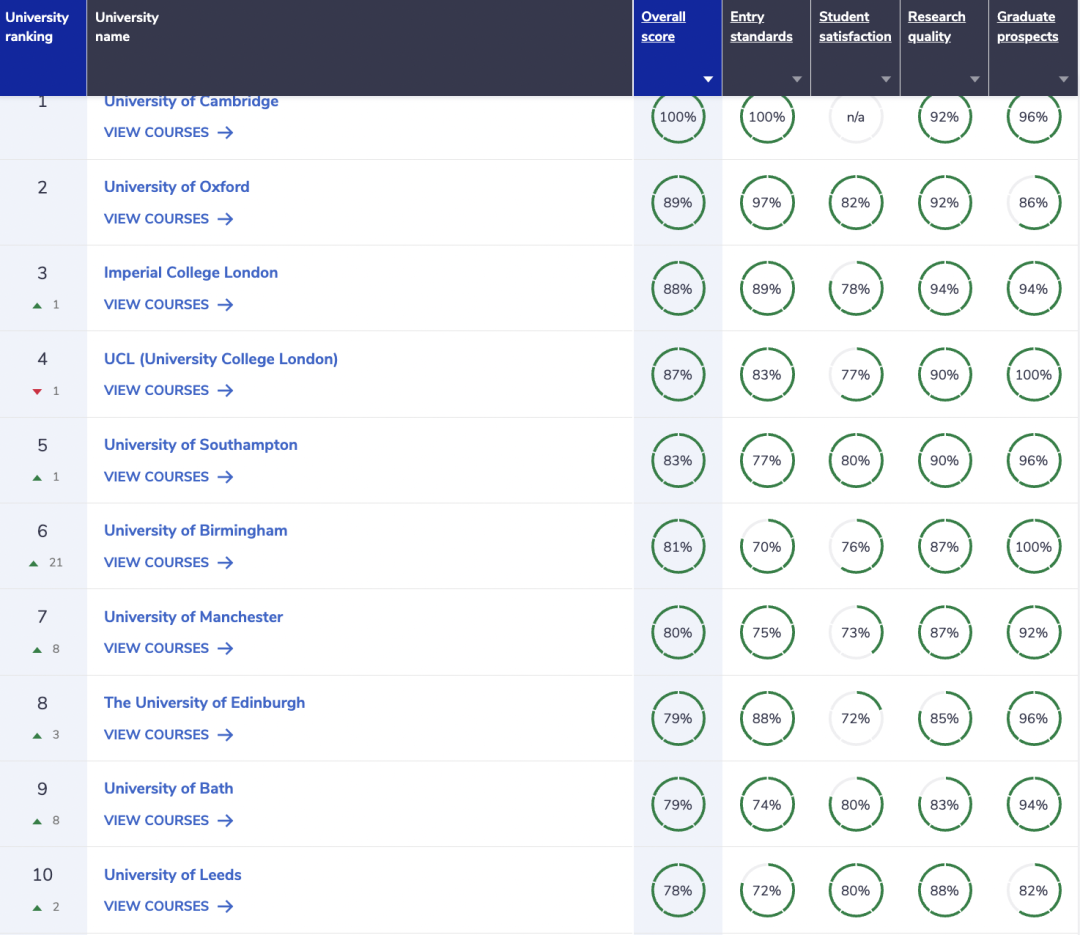This screenshot has height=935, width=1080.
Task: Click Edinburgh's 88% entry standards circle
Action: [x=766, y=719]
